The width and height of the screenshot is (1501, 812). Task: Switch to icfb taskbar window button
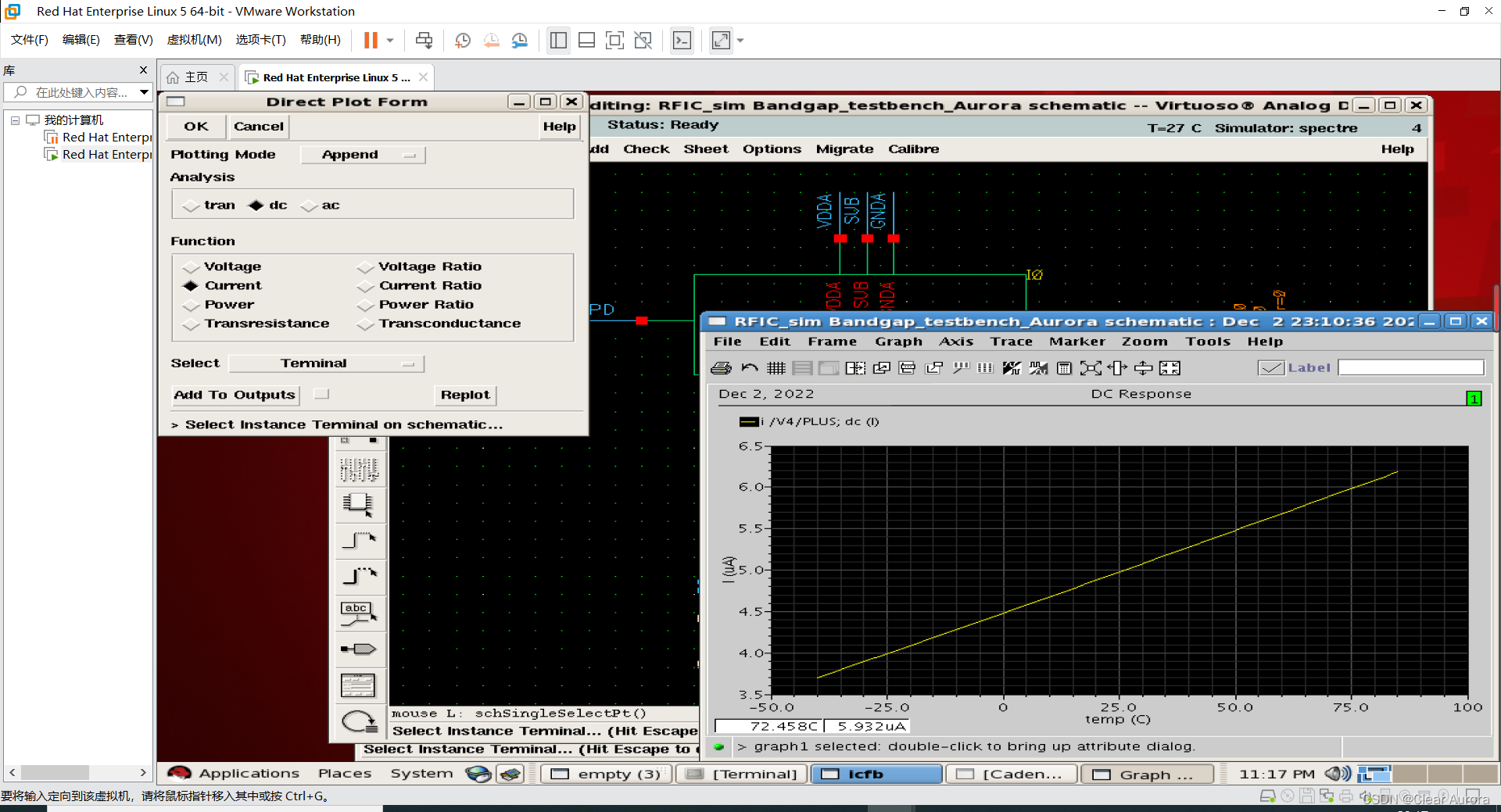coord(876,774)
